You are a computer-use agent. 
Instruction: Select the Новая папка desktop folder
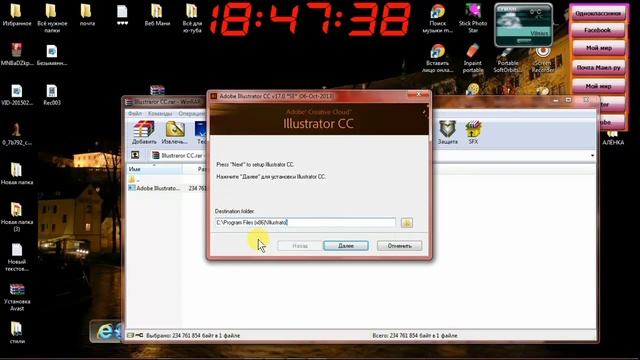(x=17, y=173)
